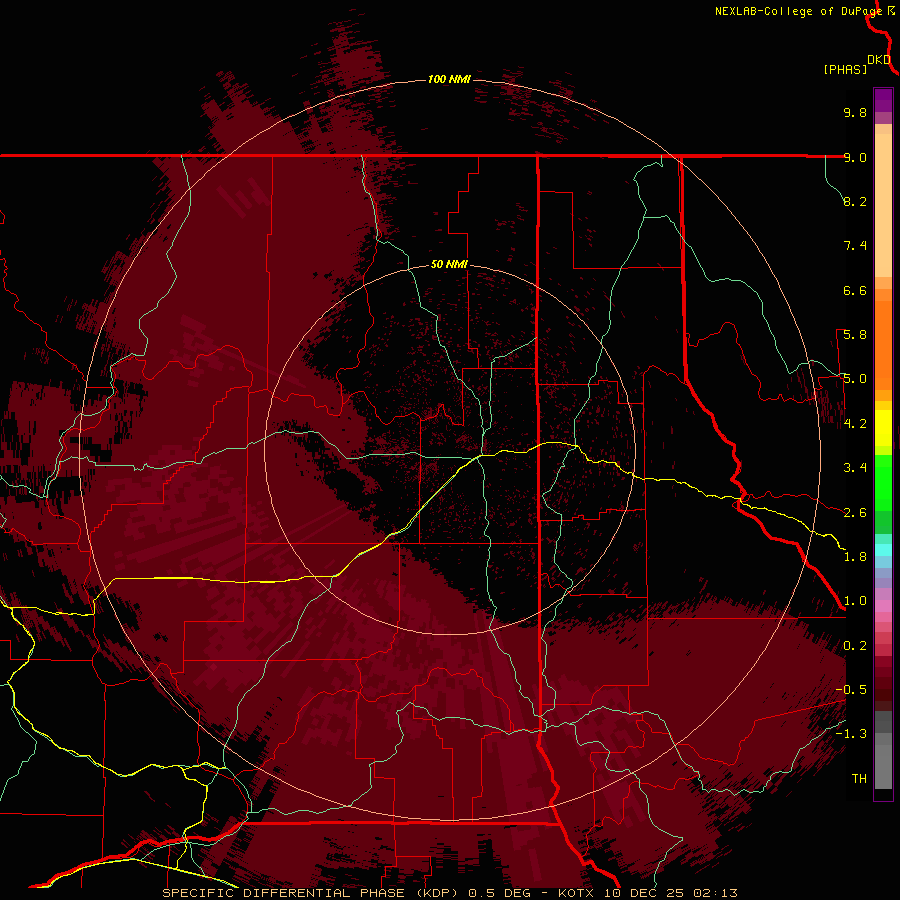Click the 50 NMI range ring label
Screen dimensions: 900x900
[x=449, y=265]
